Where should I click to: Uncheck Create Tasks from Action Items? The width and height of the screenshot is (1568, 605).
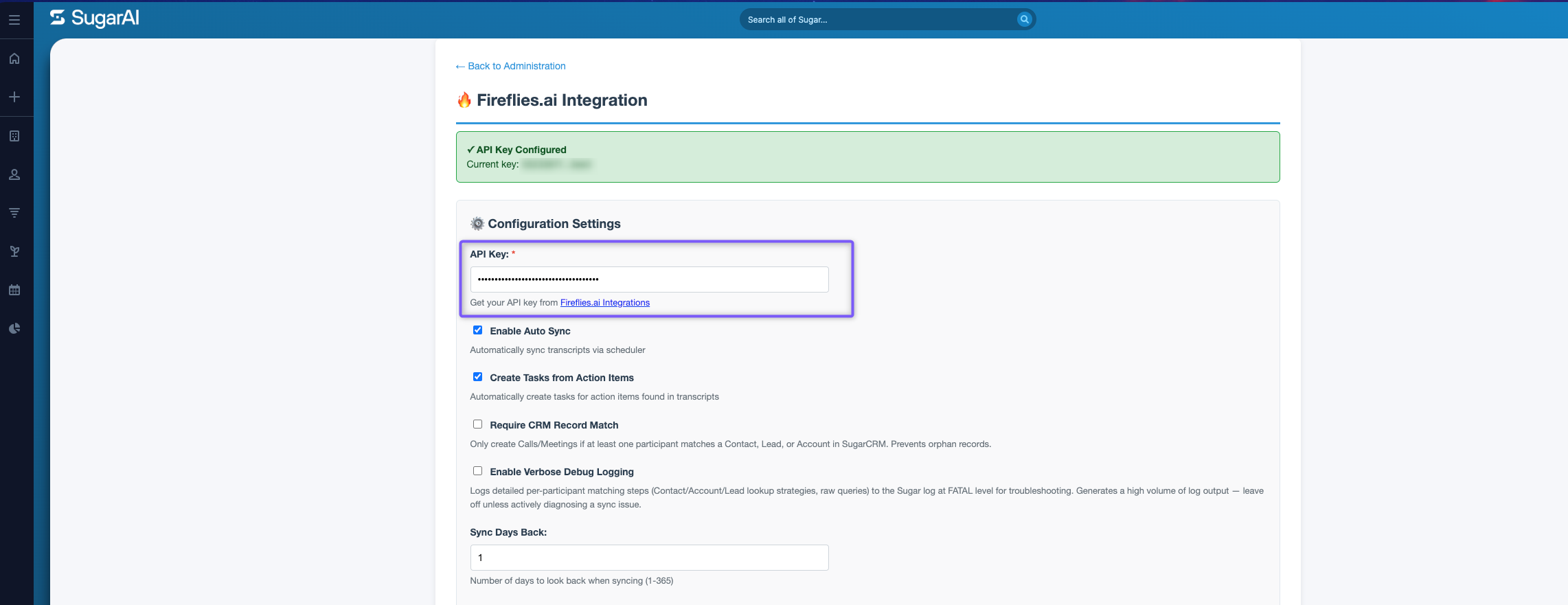click(477, 377)
